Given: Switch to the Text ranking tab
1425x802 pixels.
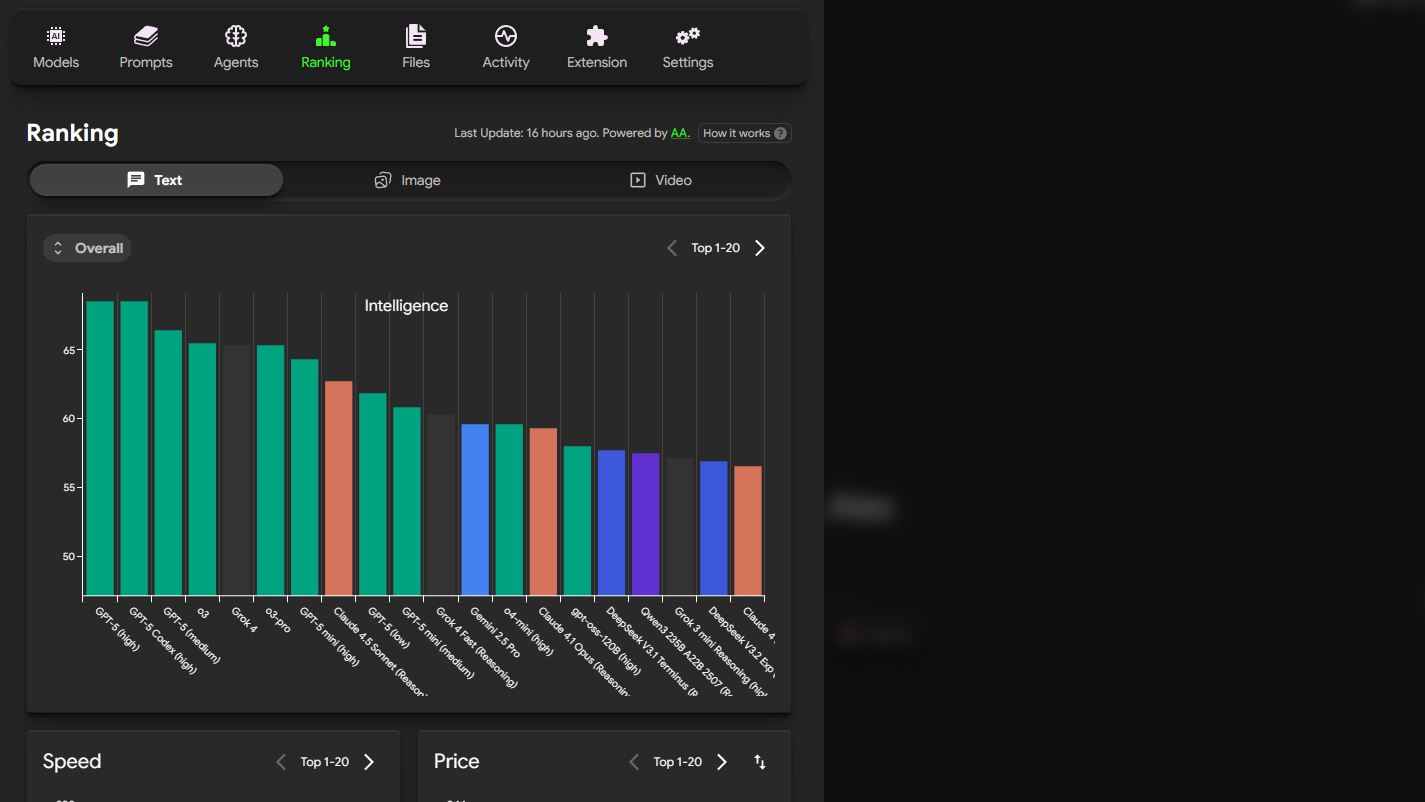Looking at the screenshot, I should point(156,180).
